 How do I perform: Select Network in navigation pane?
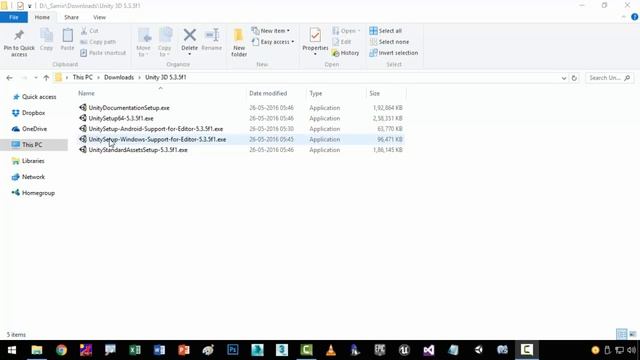pyautogui.click(x=28, y=177)
